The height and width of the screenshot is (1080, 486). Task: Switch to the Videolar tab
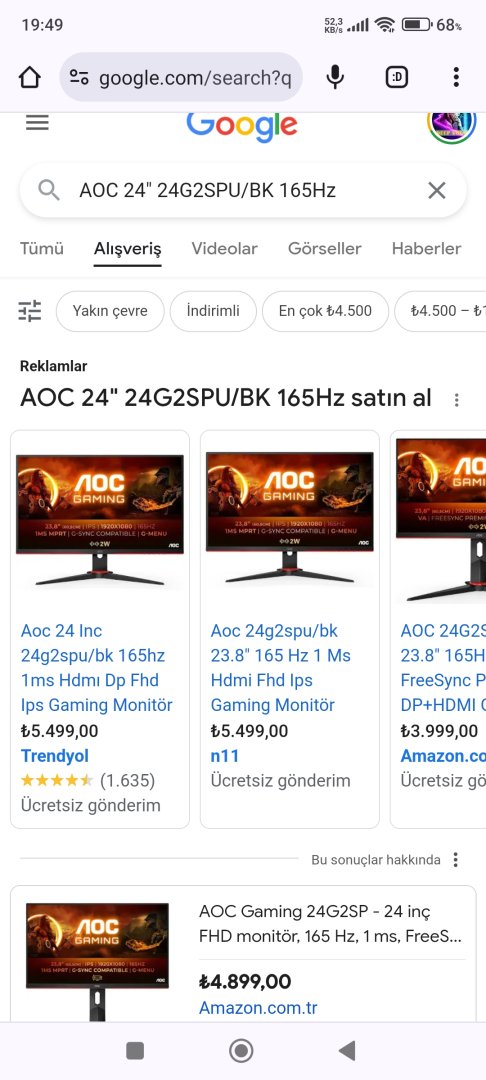[224, 249]
